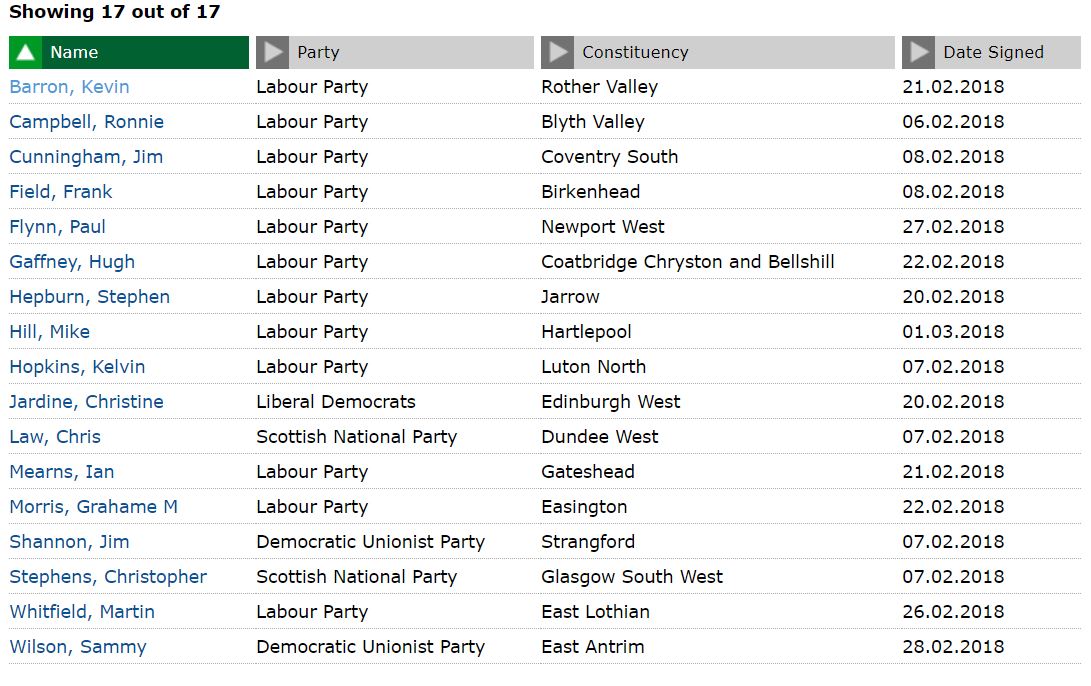Viewport: 1091px width, 686px height.
Task: Open Jardine, Christine's profile
Action: 87,401
